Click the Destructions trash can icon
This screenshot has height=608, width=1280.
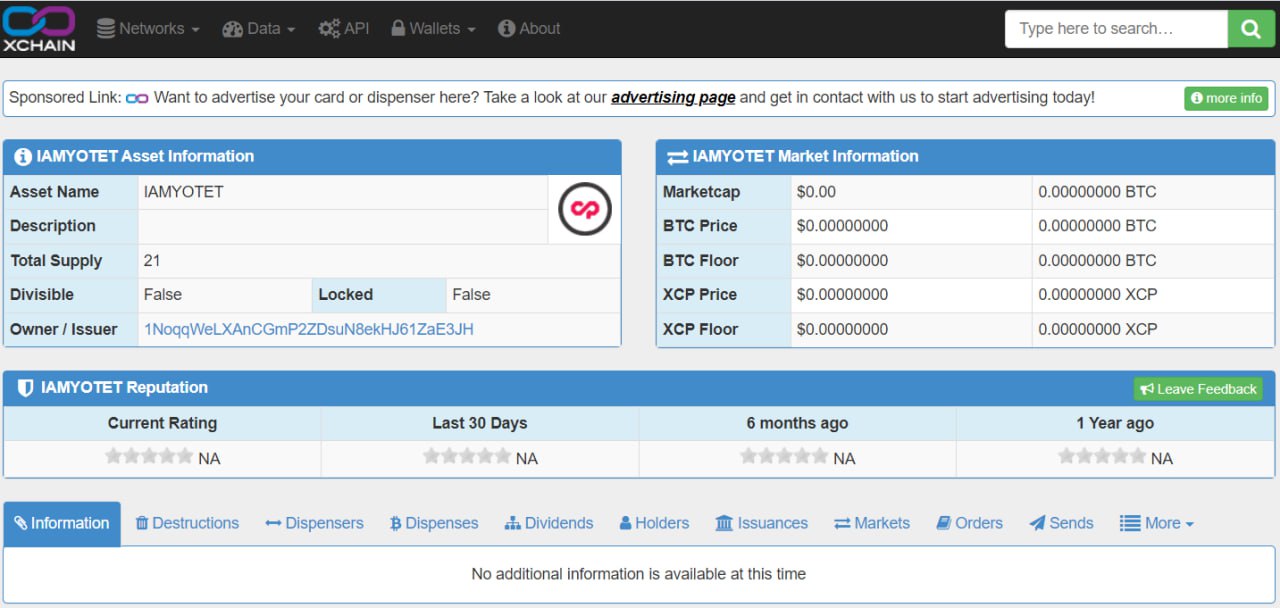pyautogui.click(x=142, y=523)
